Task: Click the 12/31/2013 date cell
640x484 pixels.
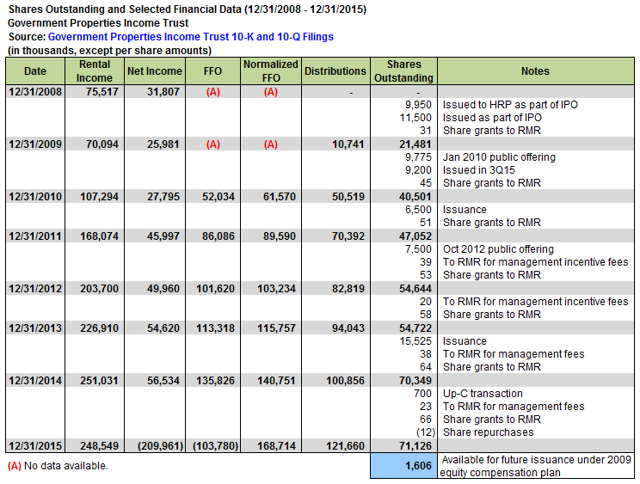Action: pyautogui.click(x=35, y=328)
